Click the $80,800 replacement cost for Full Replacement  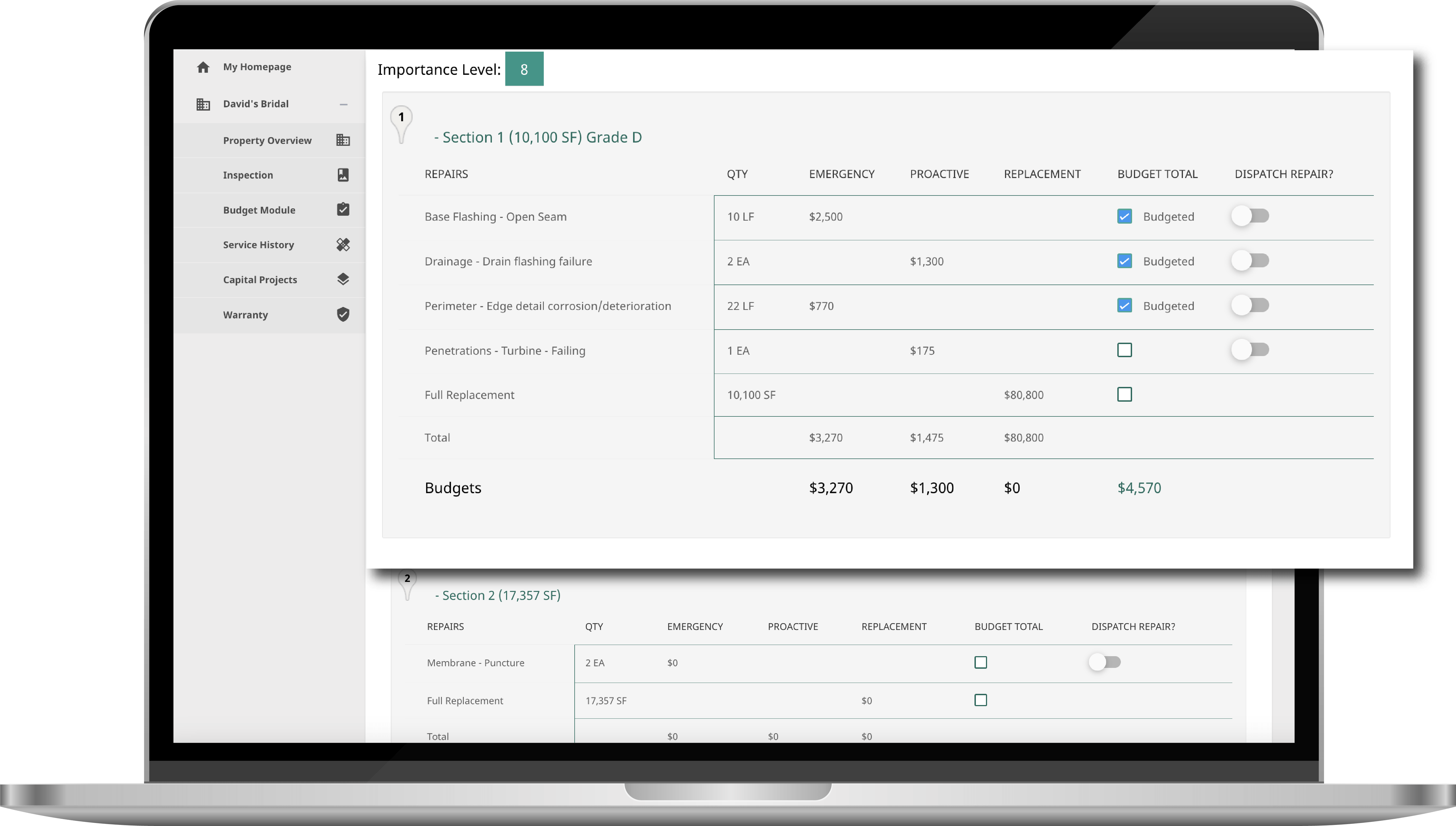[1023, 395]
